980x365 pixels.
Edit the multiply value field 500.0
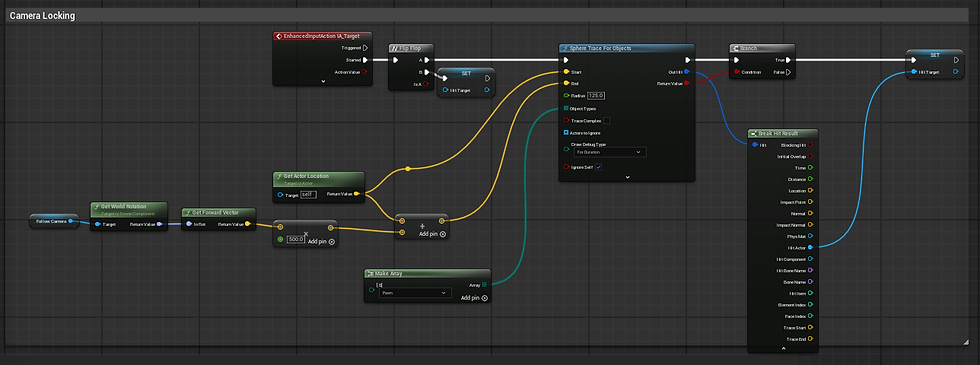(295, 239)
